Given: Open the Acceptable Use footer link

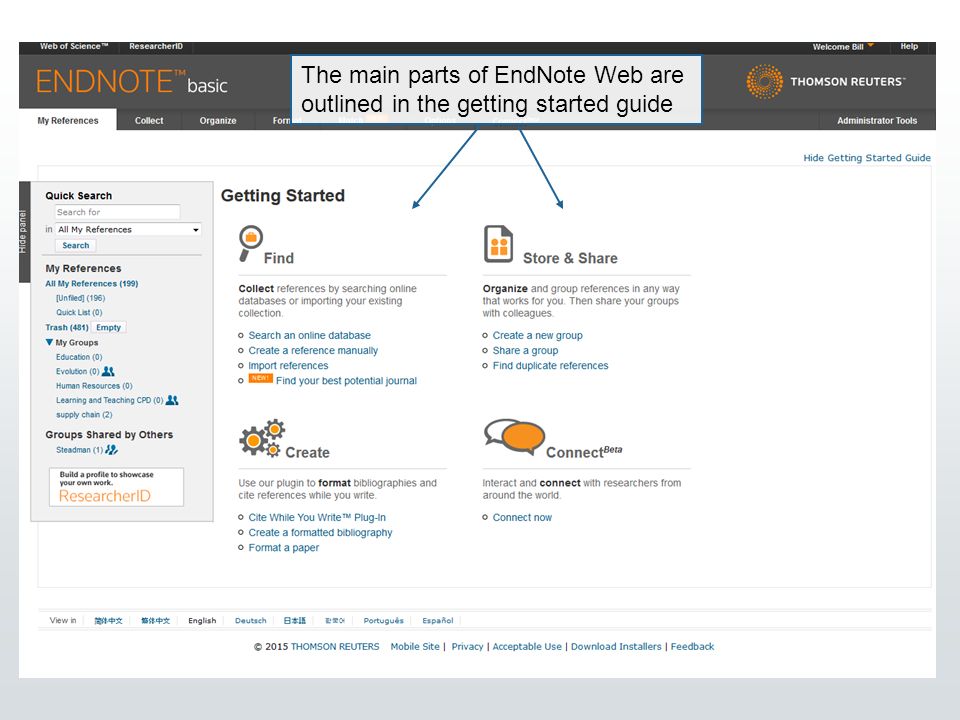Looking at the screenshot, I should [x=527, y=647].
